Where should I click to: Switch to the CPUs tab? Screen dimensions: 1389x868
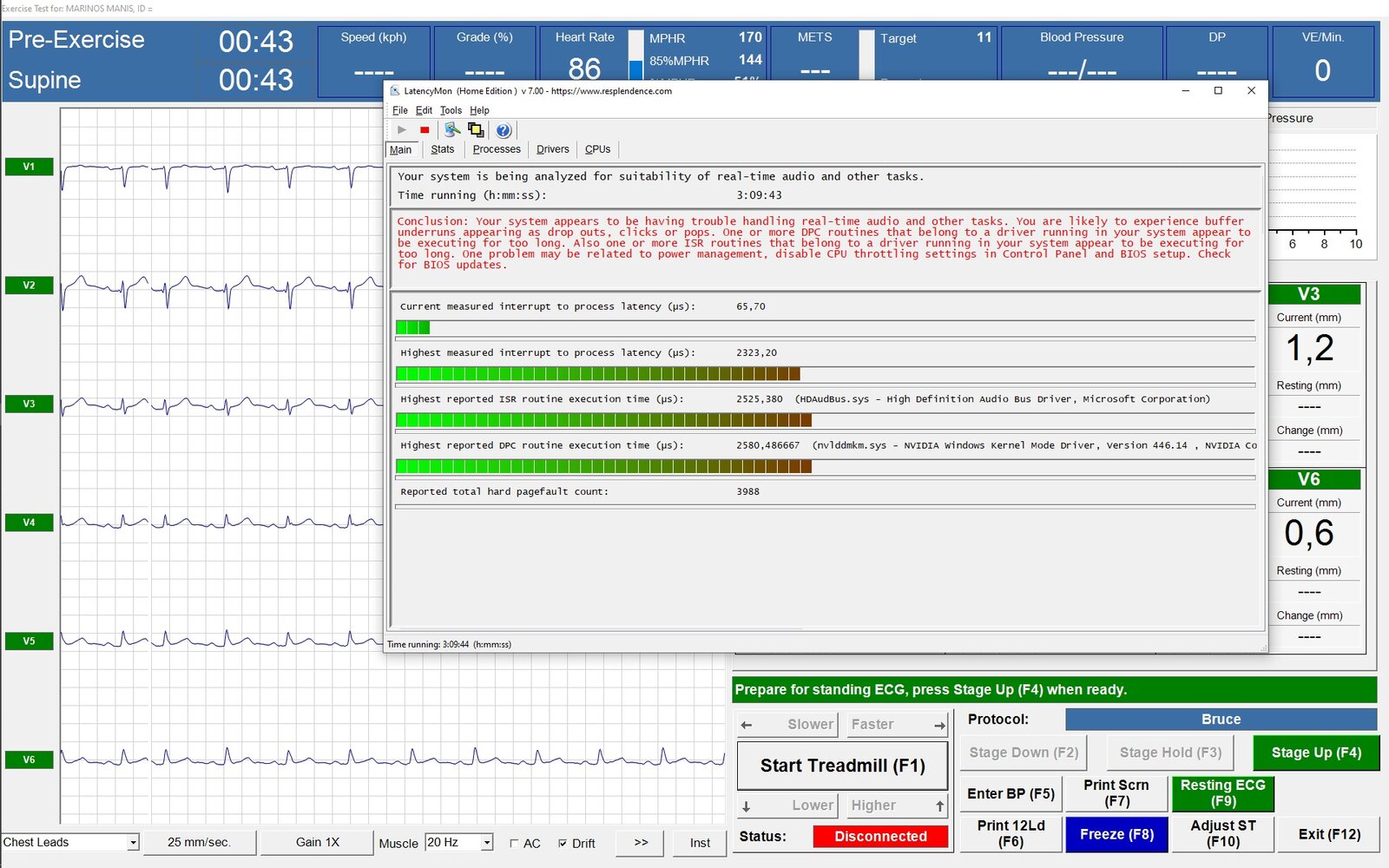[597, 149]
